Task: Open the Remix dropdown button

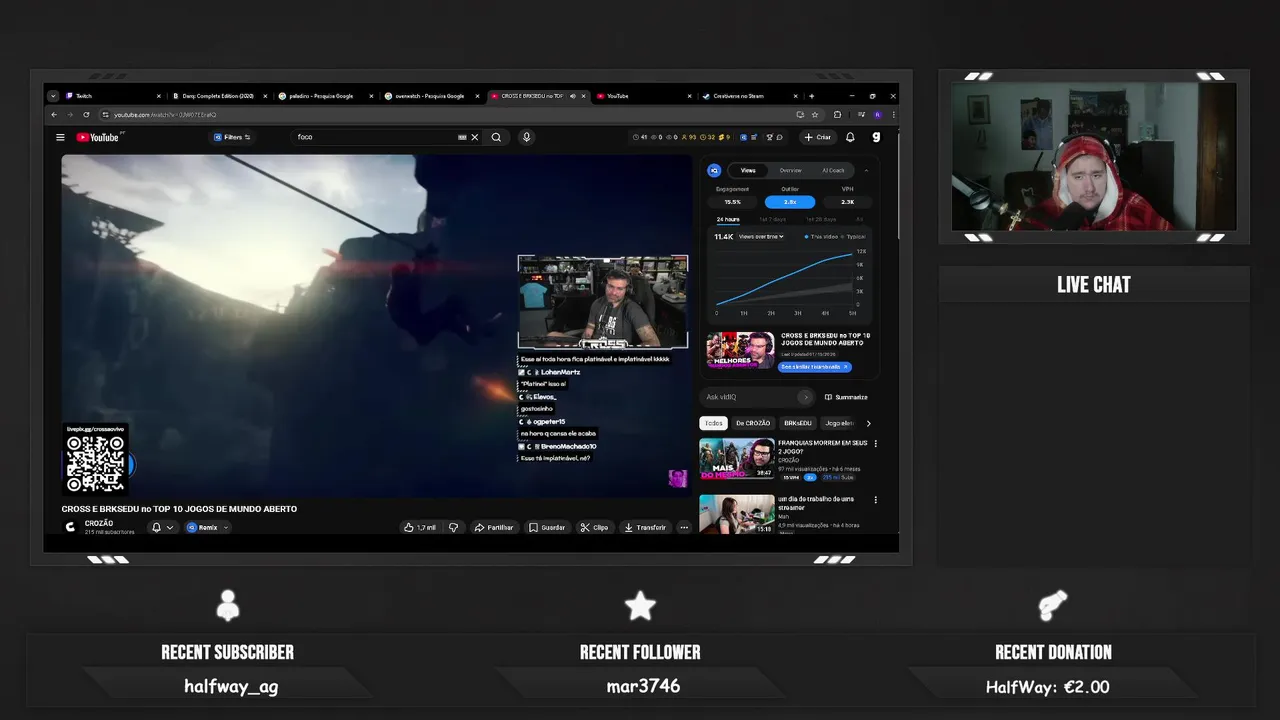Action: [208, 527]
